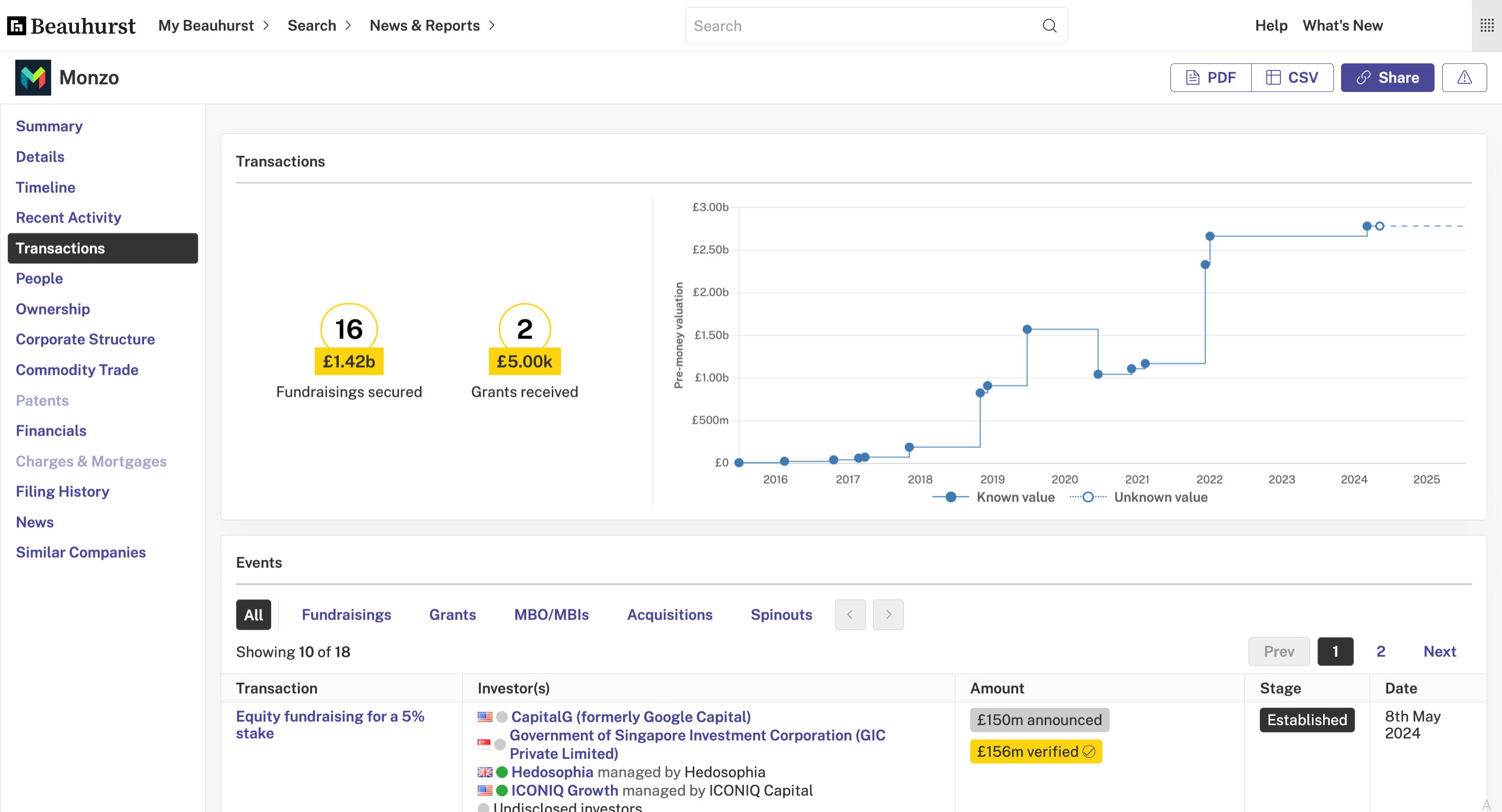1502x812 pixels.
Task: Click the Monzo company logo
Action: pyautogui.click(x=33, y=78)
